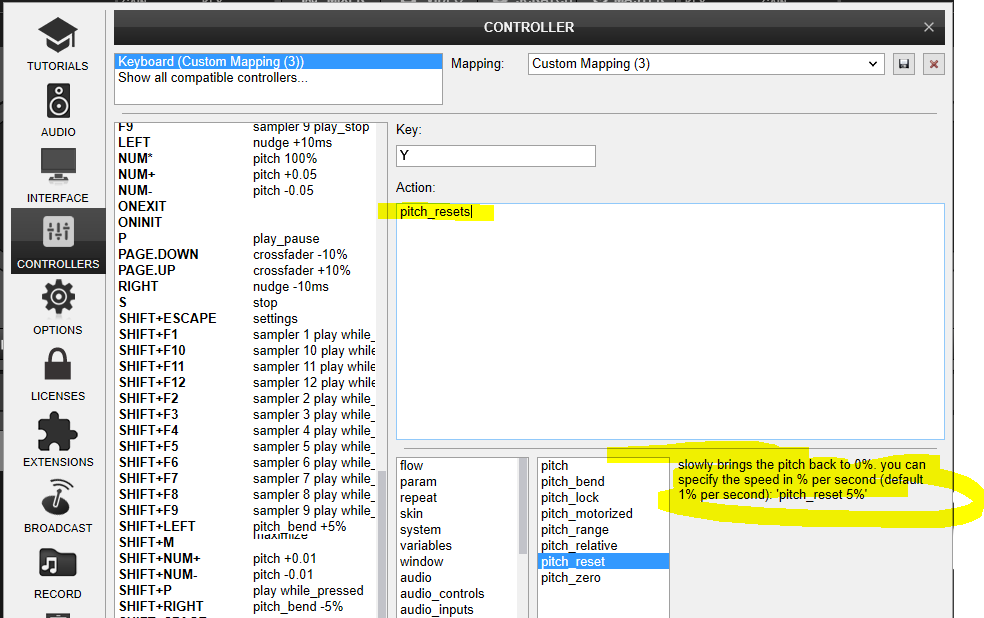
Task: Select the NUM* key mapping
Action: pyautogui.click(x=247, y=159)
